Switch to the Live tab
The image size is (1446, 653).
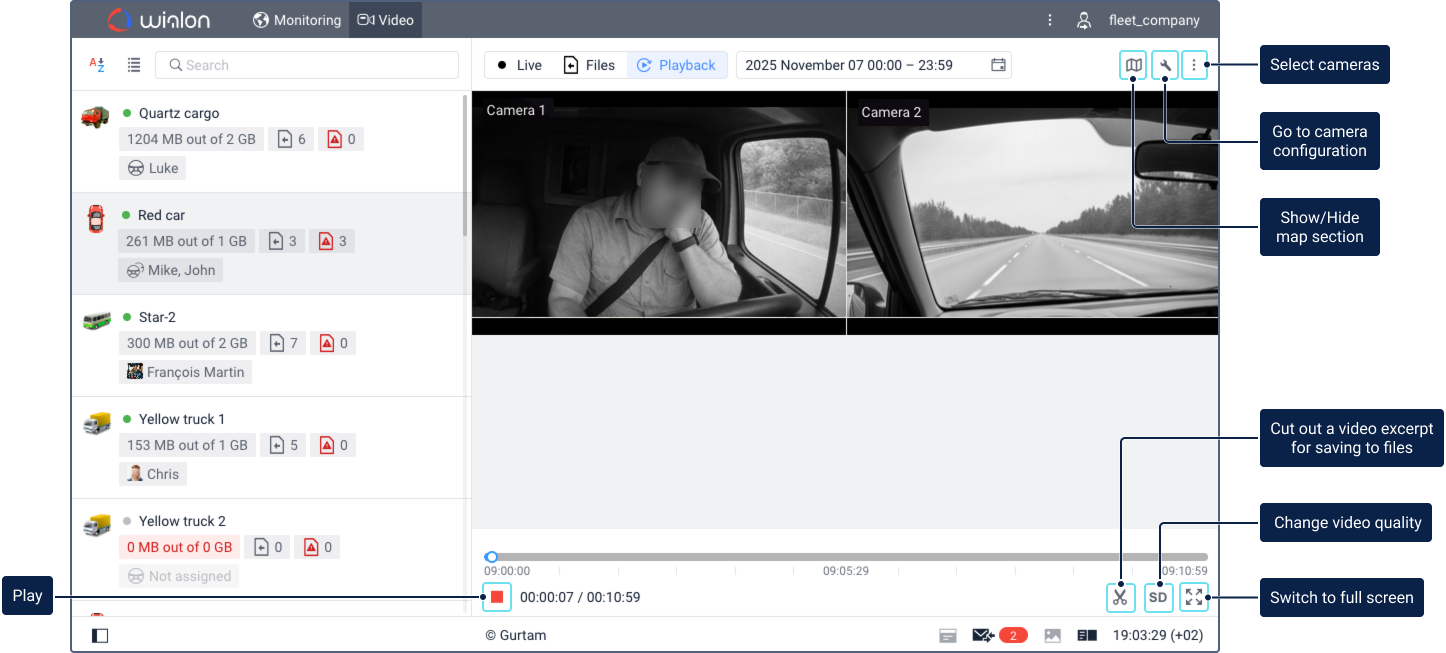tap(519, 65)
